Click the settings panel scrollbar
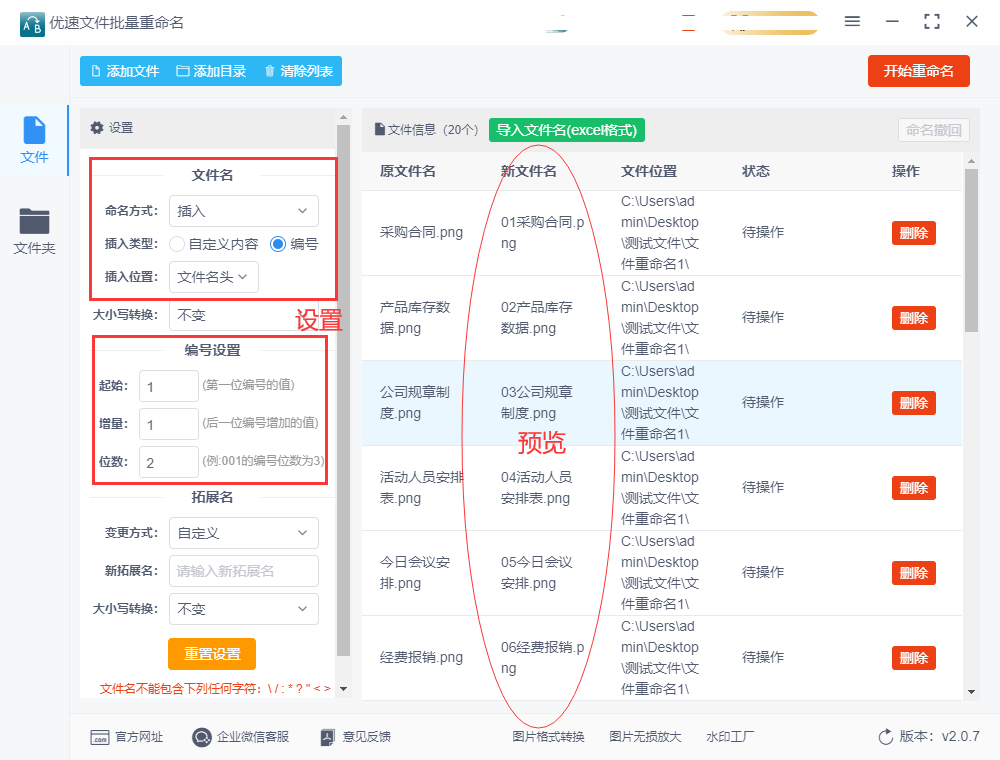Image resolution: width=1000 pixels, height=760 pixels. tap(343, 390)
